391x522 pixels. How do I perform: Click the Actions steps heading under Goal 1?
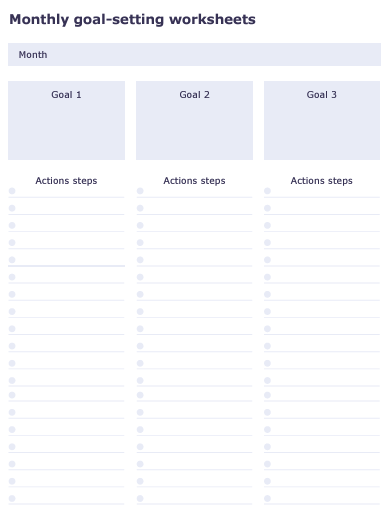(x=66, y=181)
